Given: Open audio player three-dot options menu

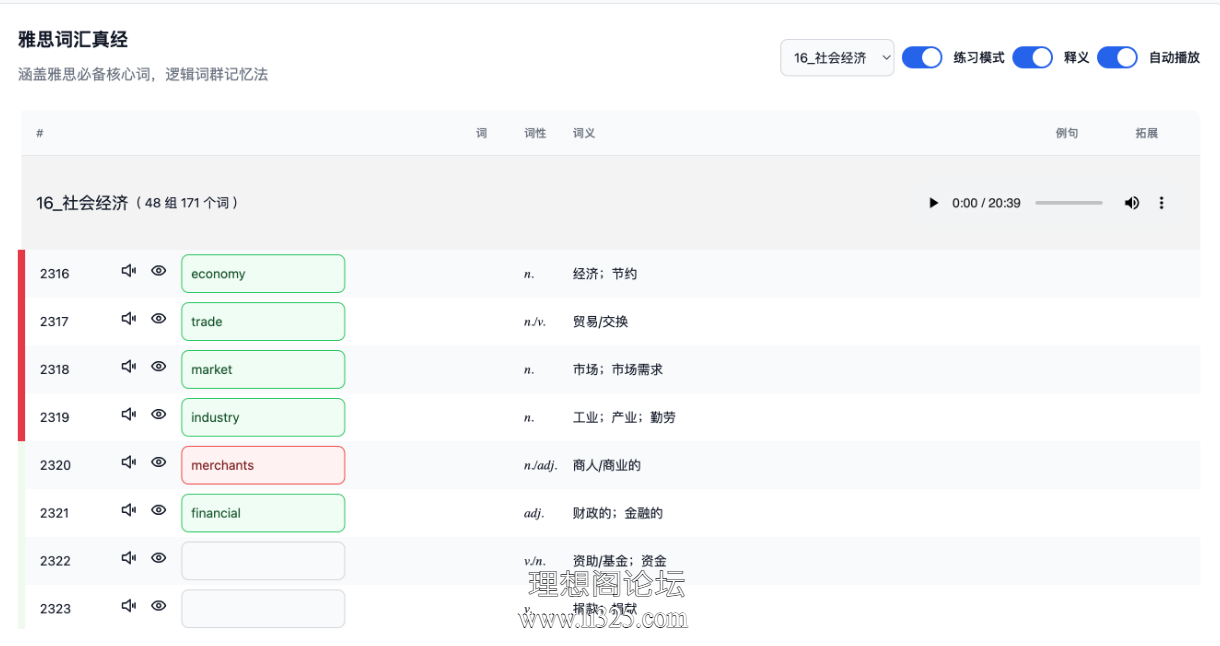Looking at the screenshot, I should (x=1161, y=203).
